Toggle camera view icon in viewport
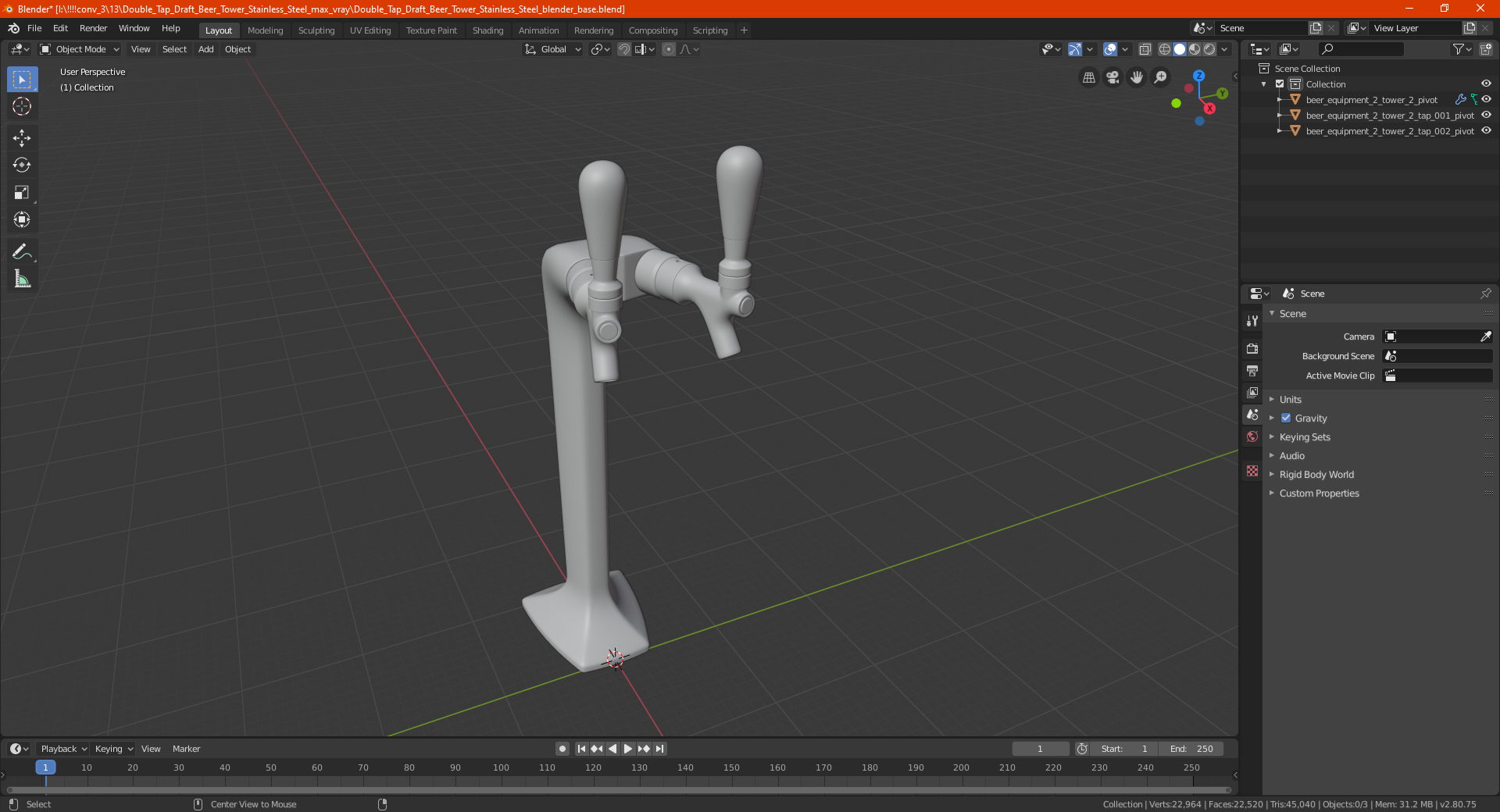1500x812 pixels. (1112, 77)
